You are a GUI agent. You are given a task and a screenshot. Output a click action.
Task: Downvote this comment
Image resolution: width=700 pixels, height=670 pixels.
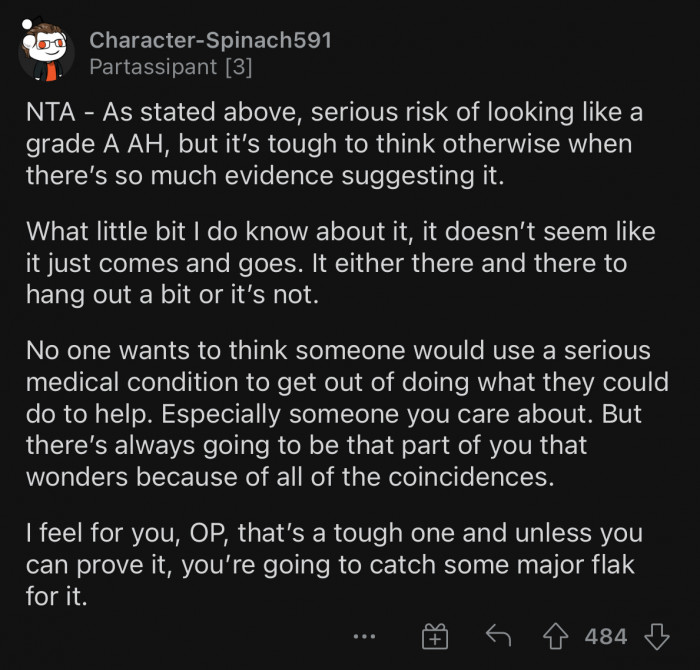(x=656, y=636)
